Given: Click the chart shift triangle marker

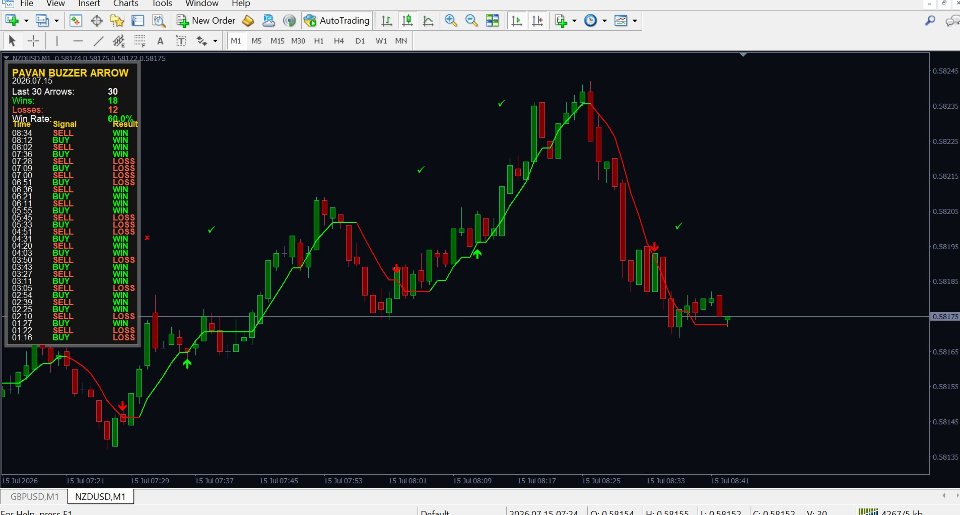Looking at the screenshot, I should pos(743,55).
